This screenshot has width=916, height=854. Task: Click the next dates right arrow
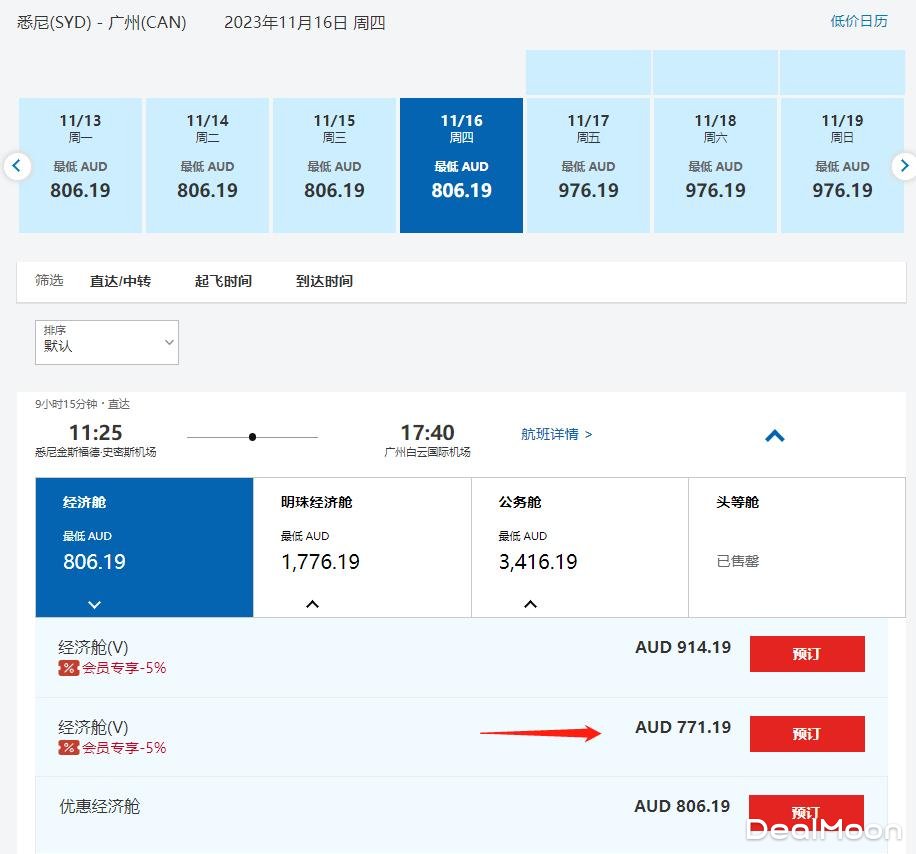(x=903, y=166)
